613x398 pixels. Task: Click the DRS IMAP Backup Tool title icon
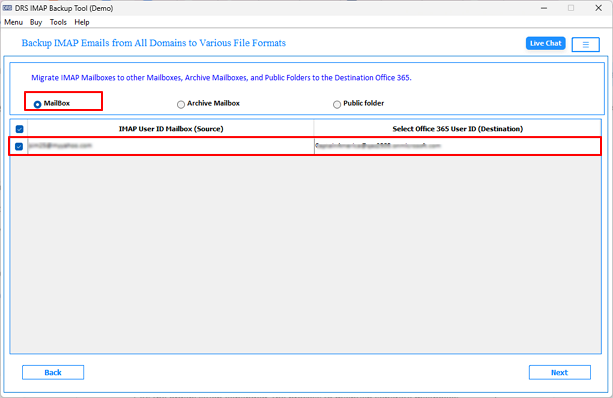click(x=7, y=8)
